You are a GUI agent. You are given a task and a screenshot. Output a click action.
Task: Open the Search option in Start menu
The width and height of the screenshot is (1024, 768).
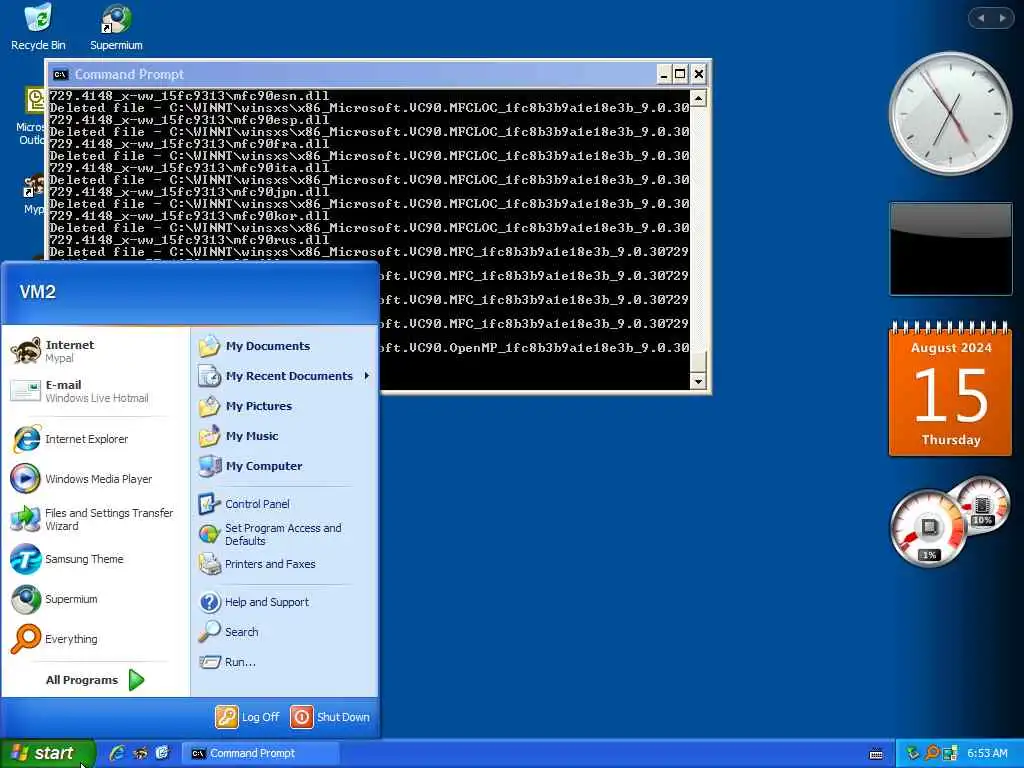tap(284, 632)
